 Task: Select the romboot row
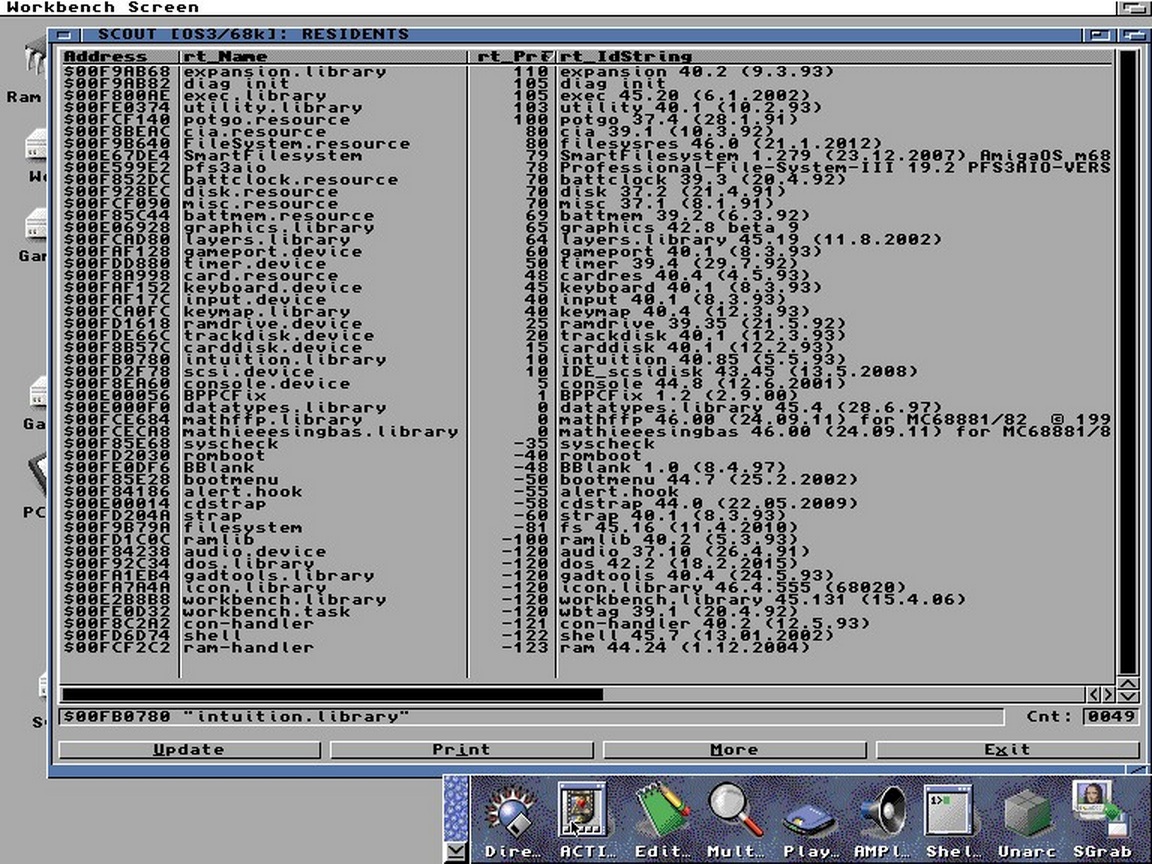(586, 456)
